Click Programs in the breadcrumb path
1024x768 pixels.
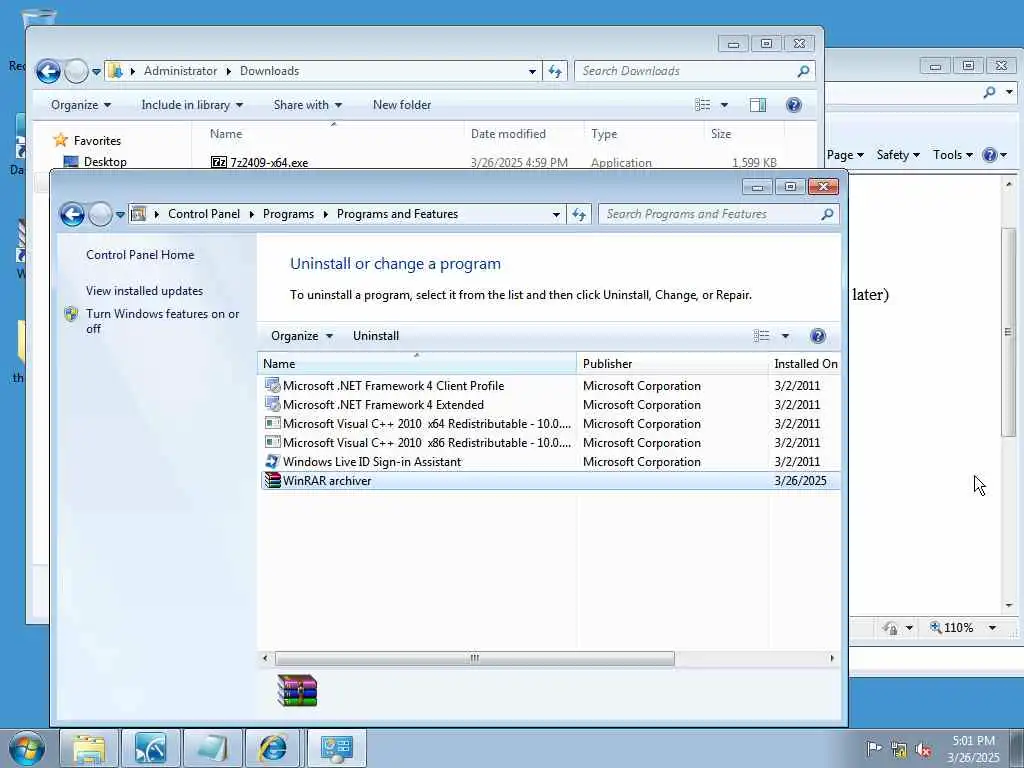(288, 214)
